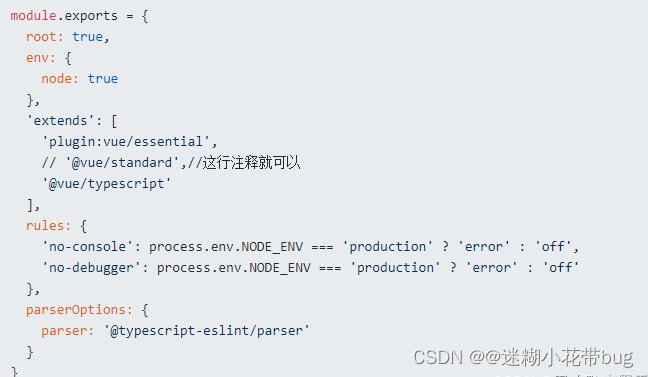
Task: Click the 'plugin:vue/essential' string
Action: (x=127, y=142)
